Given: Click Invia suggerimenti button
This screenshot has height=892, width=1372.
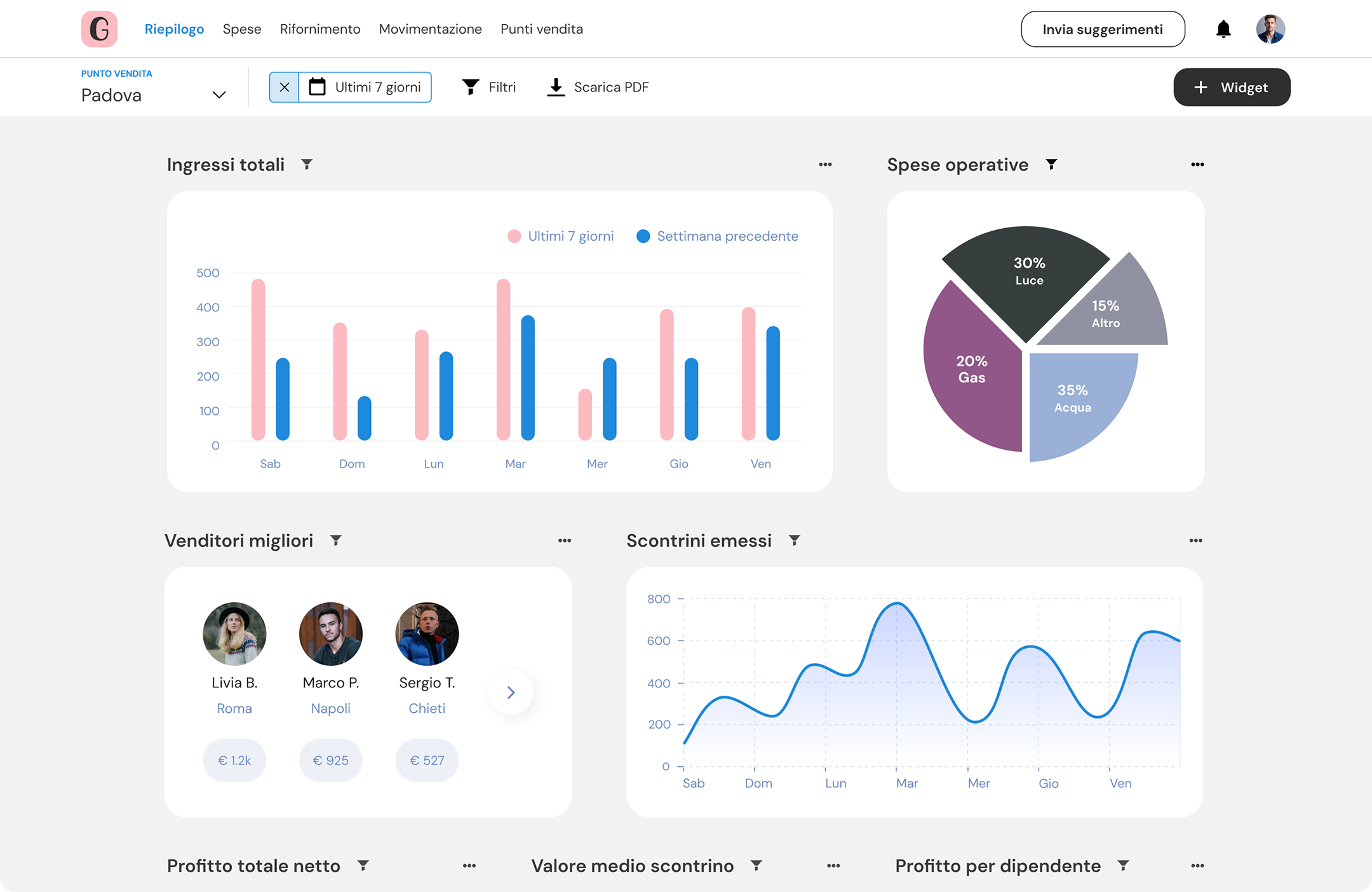Looking at the screenshot, I should coord(1103,29).
